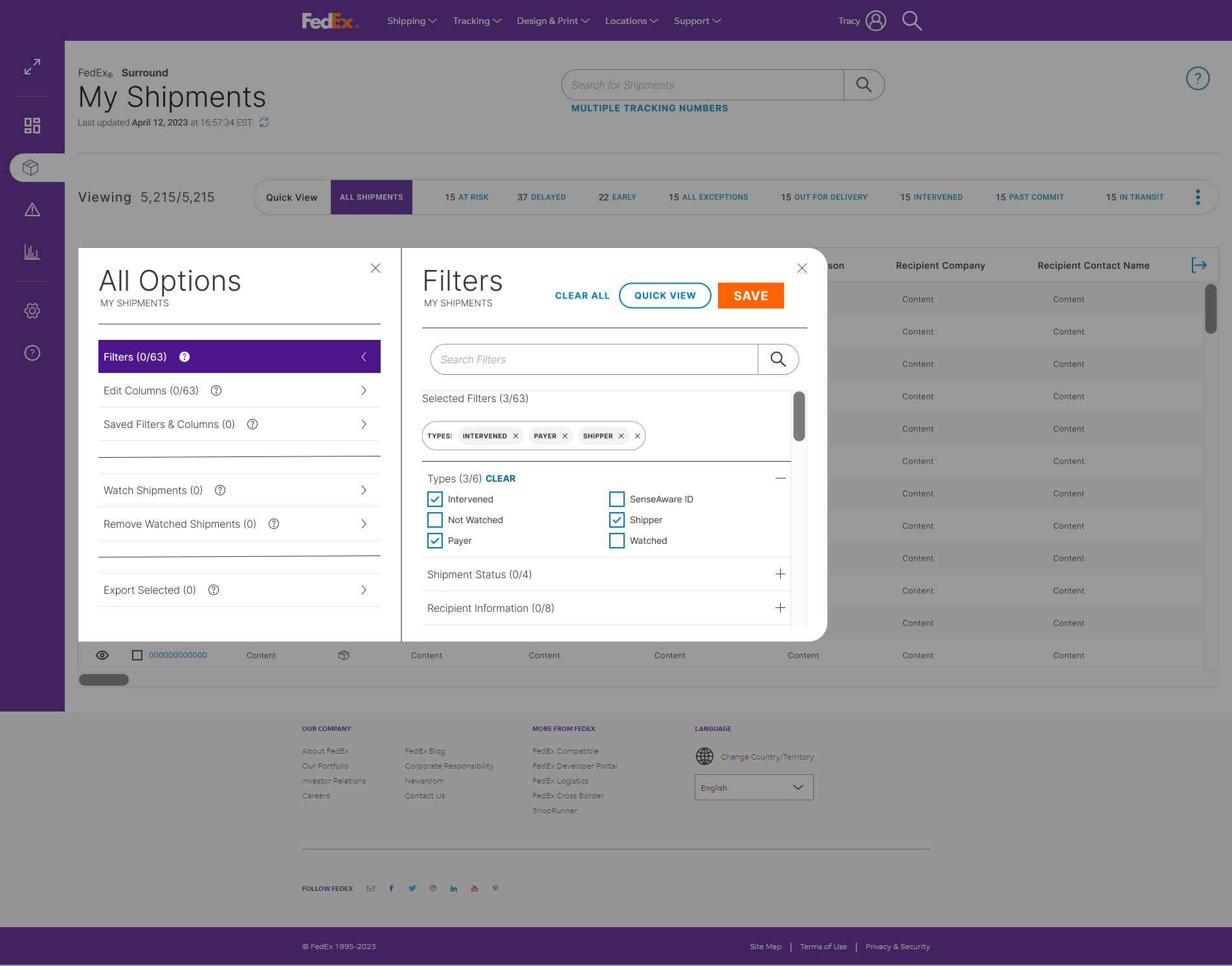1232x966 pixels.
Task: Click the export icon above table
Action: (1199, 265)
